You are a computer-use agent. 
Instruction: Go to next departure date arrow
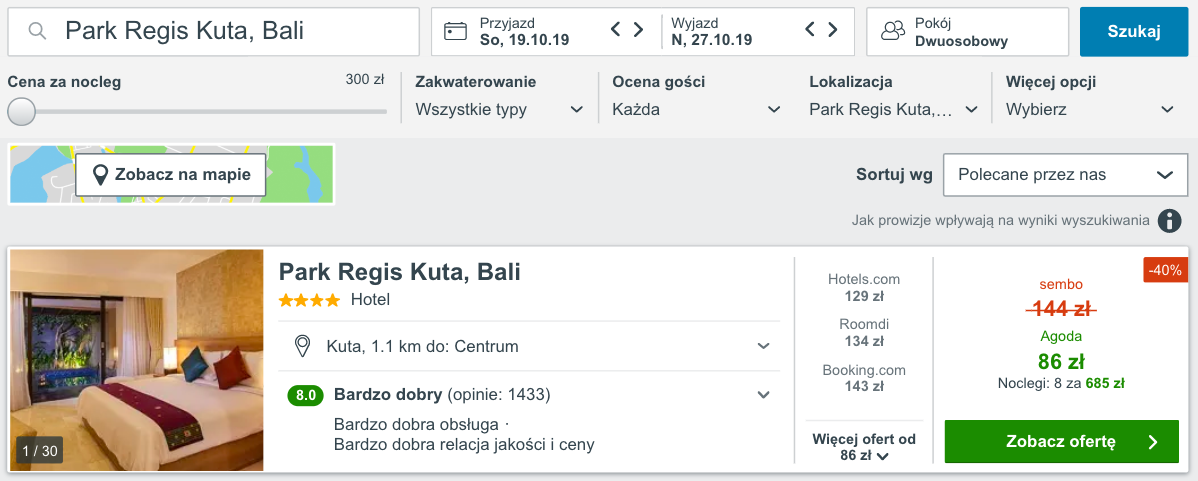point(833,30)
